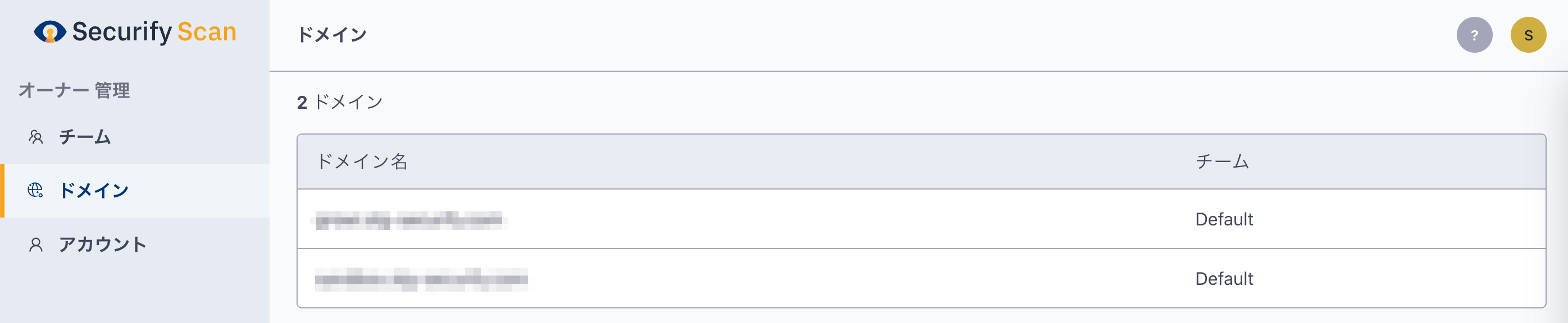Click the チーム column header in table
The height and width of the screenshot is (323, 1568).
[1222, 161]
